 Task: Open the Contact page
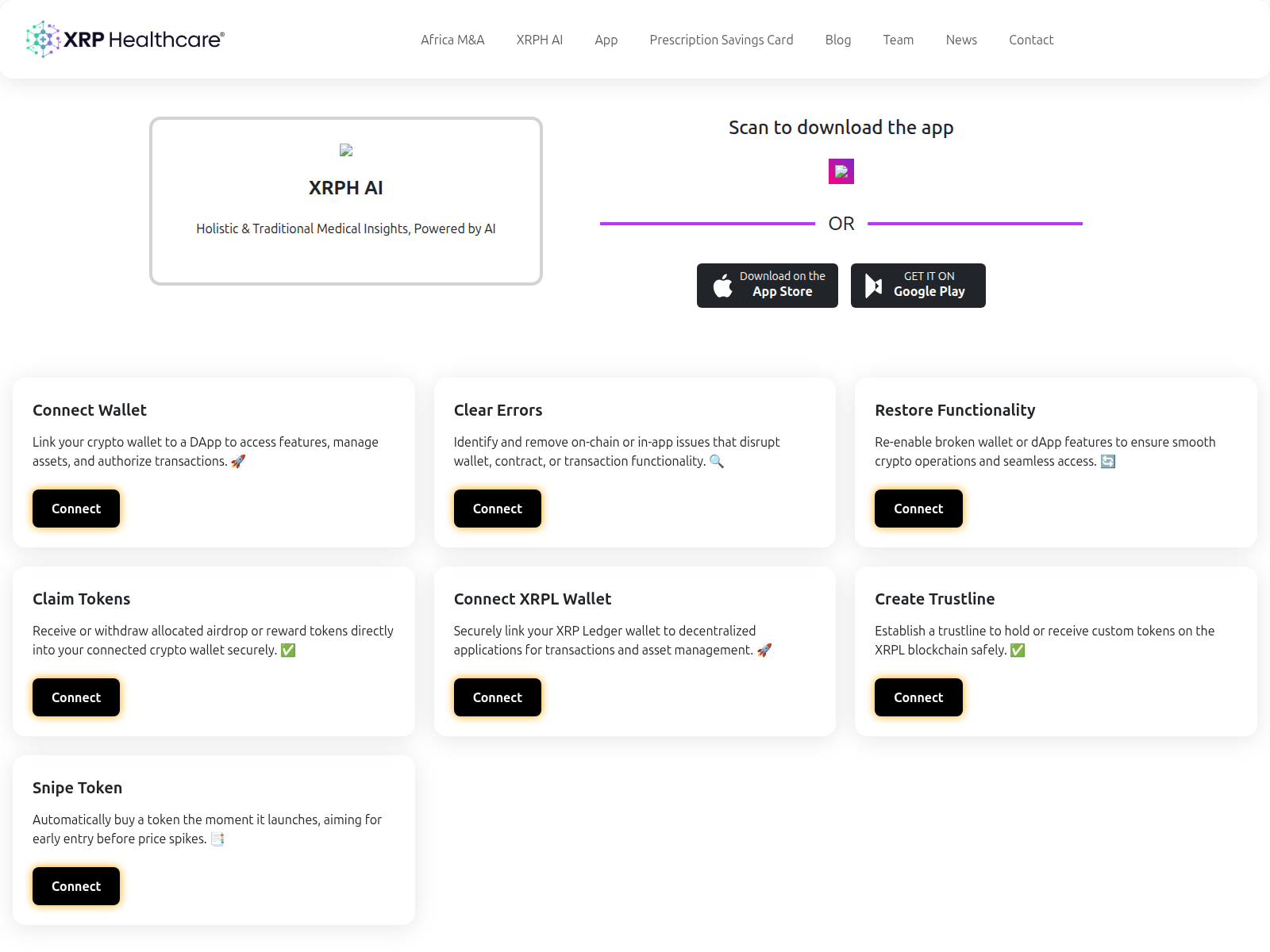[1030, 40]
